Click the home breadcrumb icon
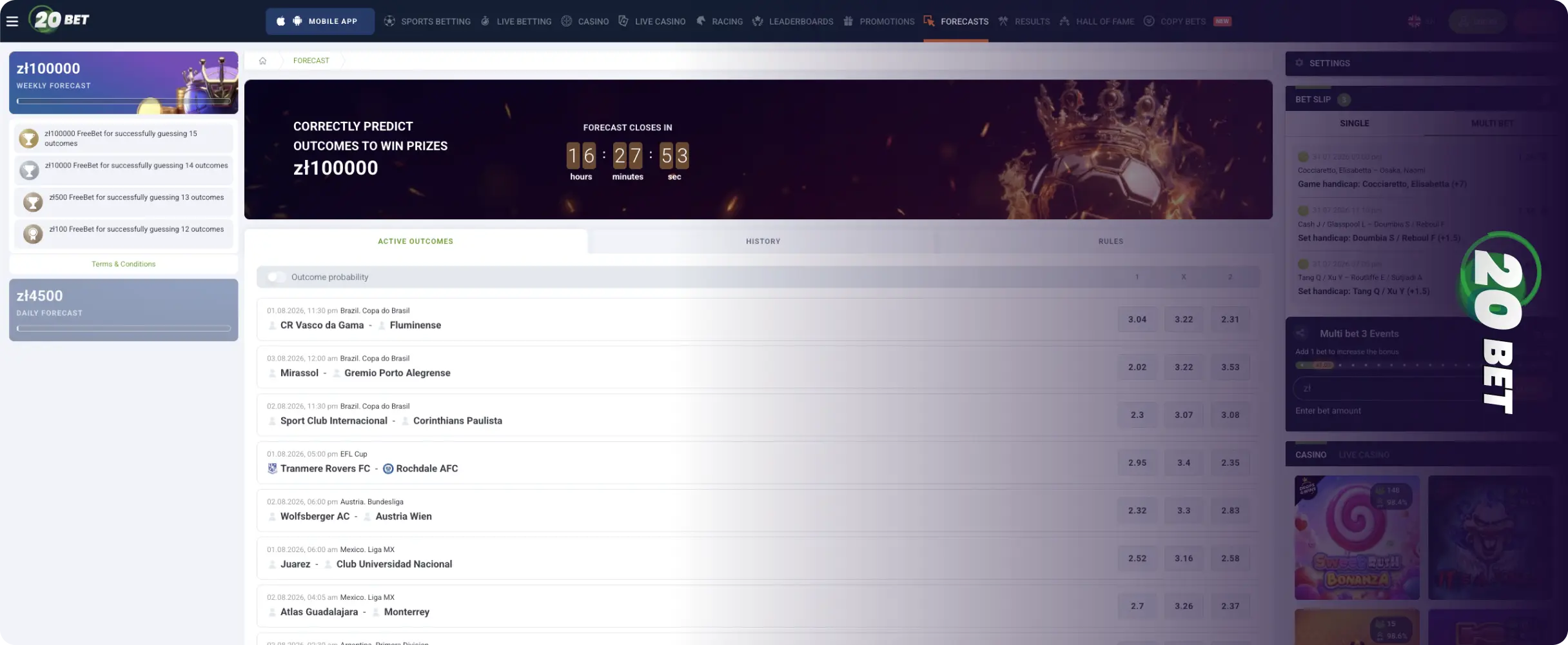1568x645 pixels. coord(262,61)
